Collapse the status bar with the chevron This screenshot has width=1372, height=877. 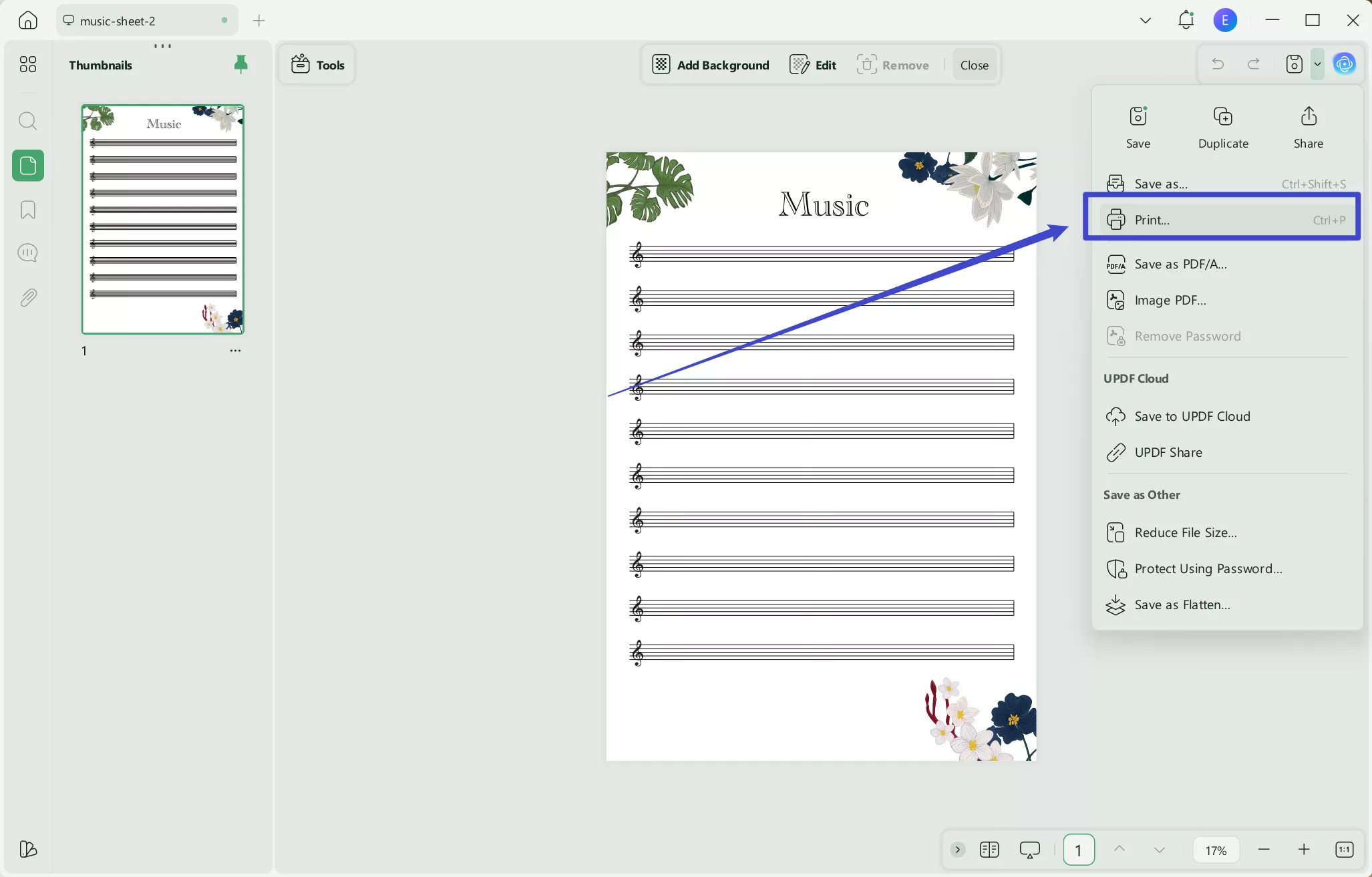tap(957, 850)
